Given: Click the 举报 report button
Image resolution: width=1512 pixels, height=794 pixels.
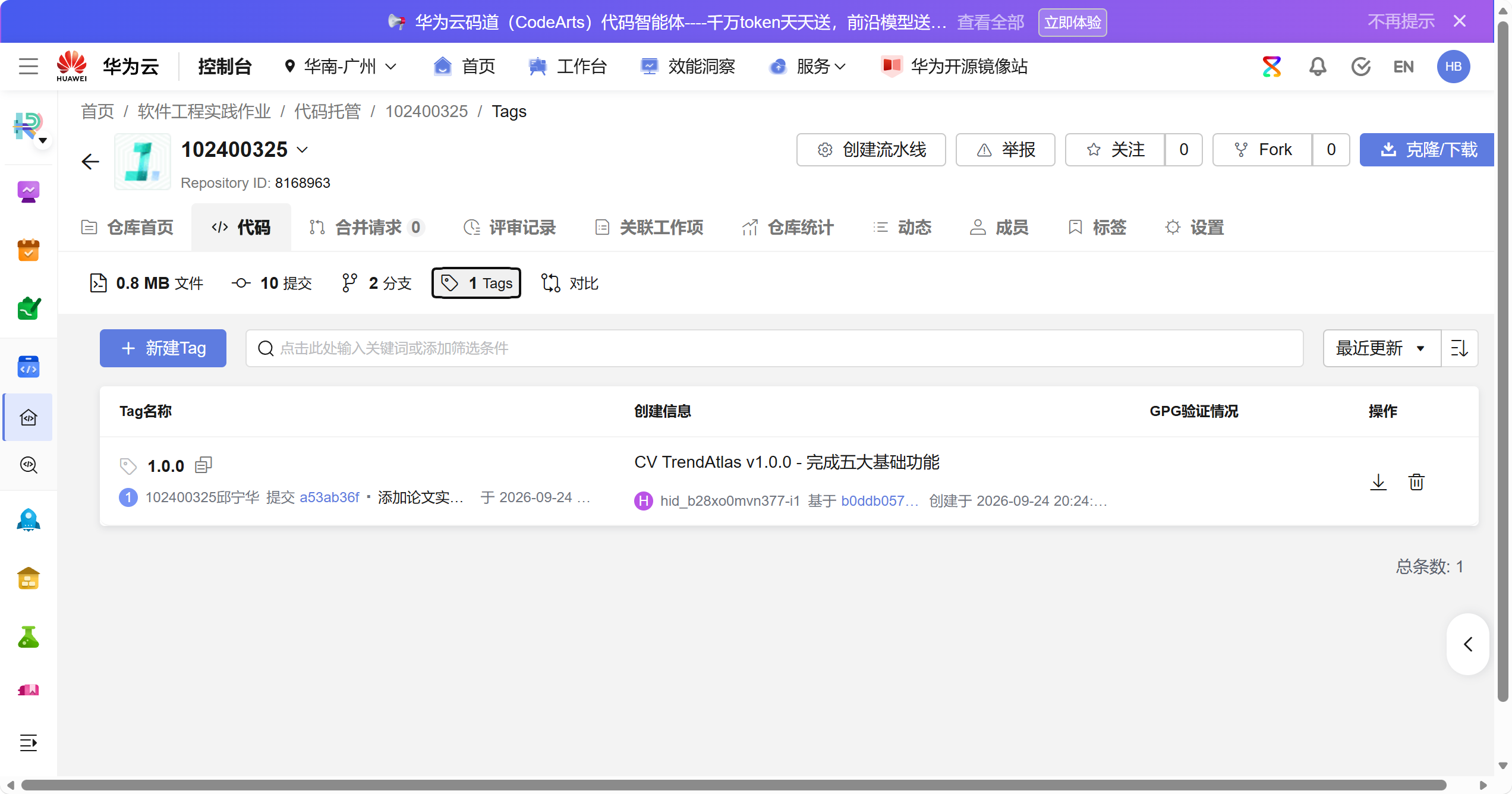Looking at the screenshot, I should coord(1005,150).
